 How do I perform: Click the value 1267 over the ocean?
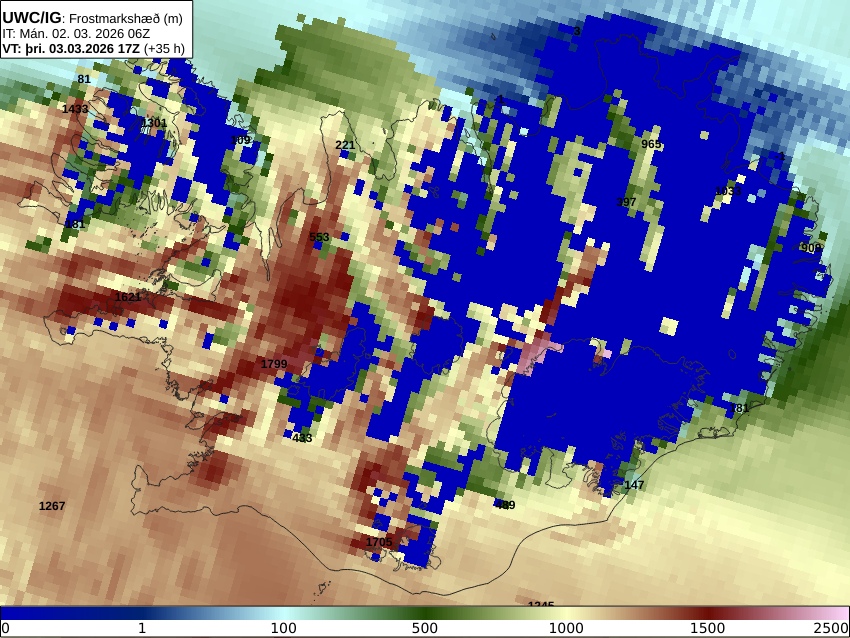[x=52, y=506]
